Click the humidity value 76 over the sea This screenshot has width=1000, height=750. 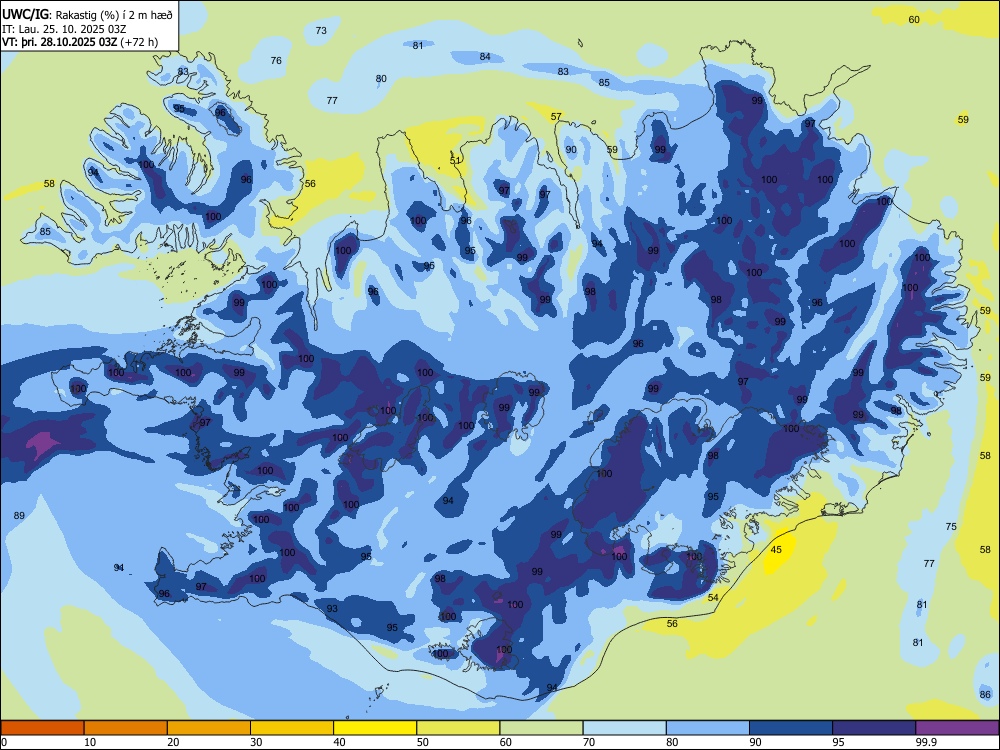tap(276, 61)
